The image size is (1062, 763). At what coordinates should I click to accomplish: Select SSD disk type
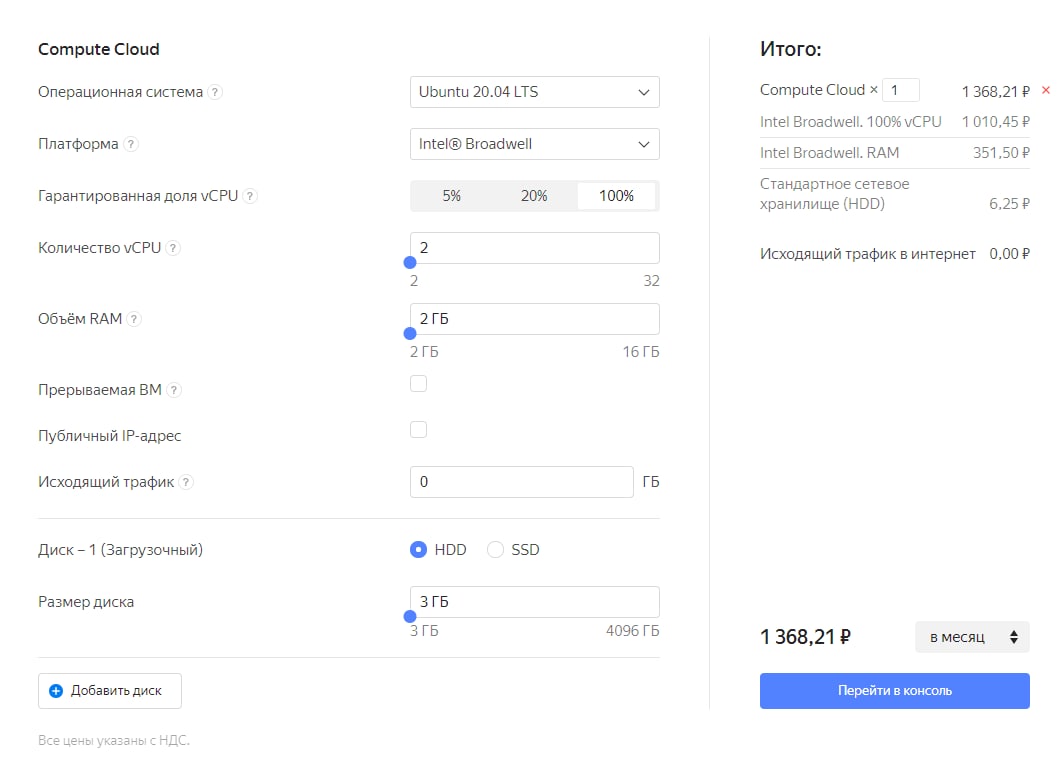495,550
